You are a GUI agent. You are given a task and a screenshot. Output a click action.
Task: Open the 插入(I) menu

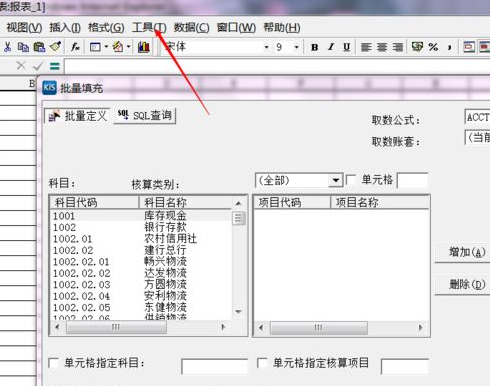pos(65,28)
